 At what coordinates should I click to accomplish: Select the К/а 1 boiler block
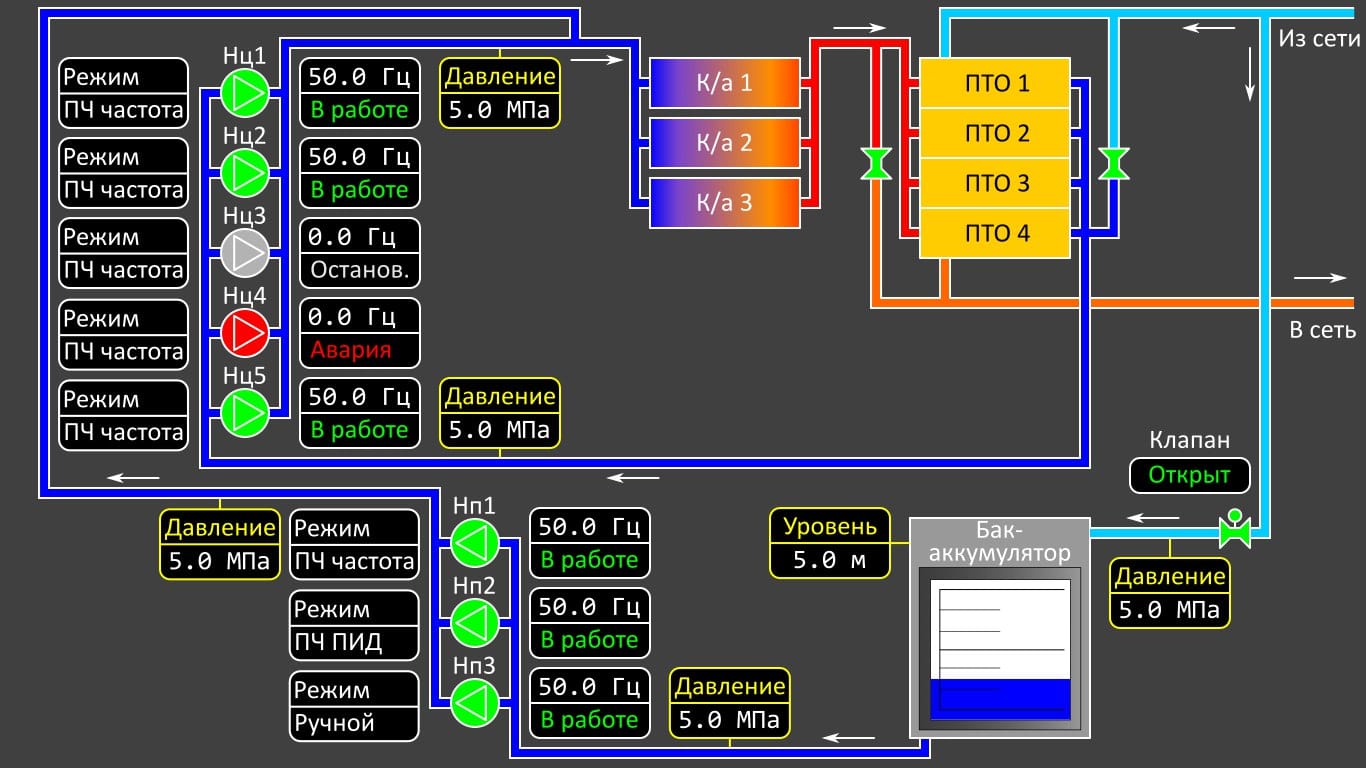[725, 82]
